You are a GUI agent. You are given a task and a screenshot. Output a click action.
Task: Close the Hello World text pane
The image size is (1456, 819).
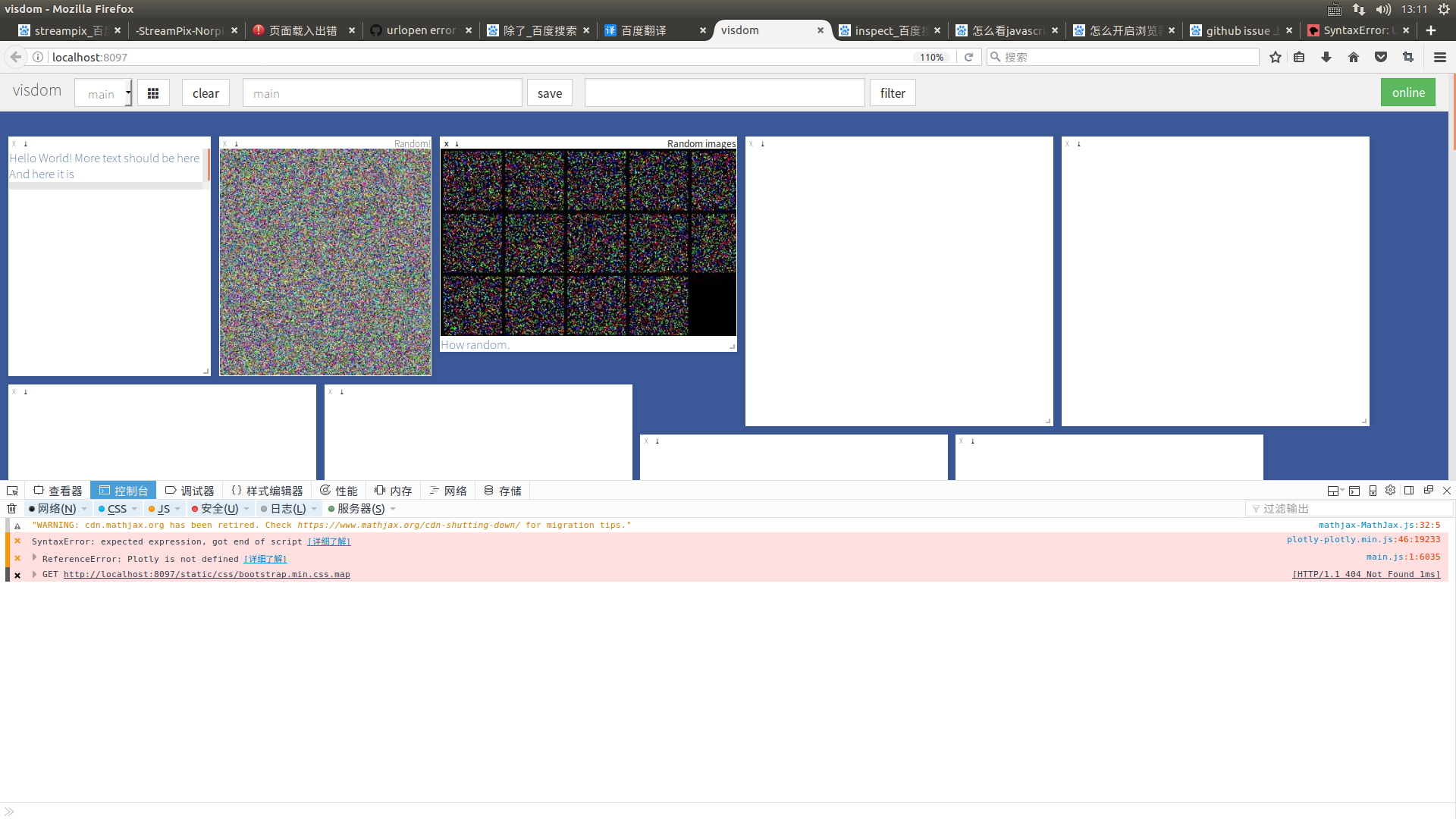point(15,144)
